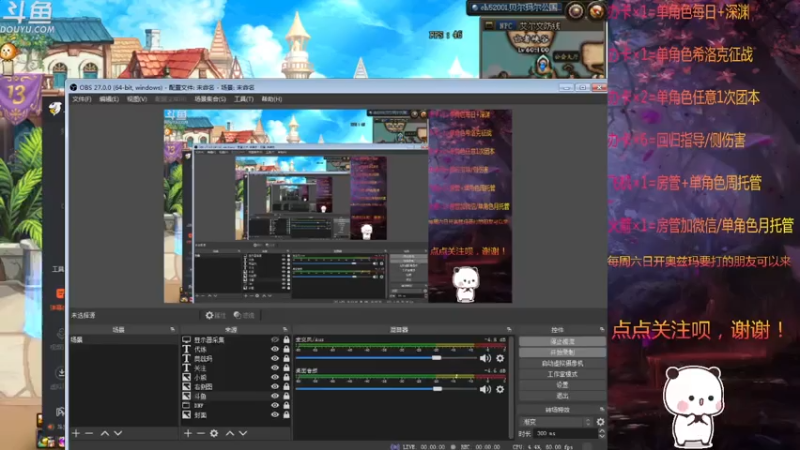Move selected source down in the Sources list
Image resolution: width=800 pixels, height=450 pixels.
[x=243, y=433]
